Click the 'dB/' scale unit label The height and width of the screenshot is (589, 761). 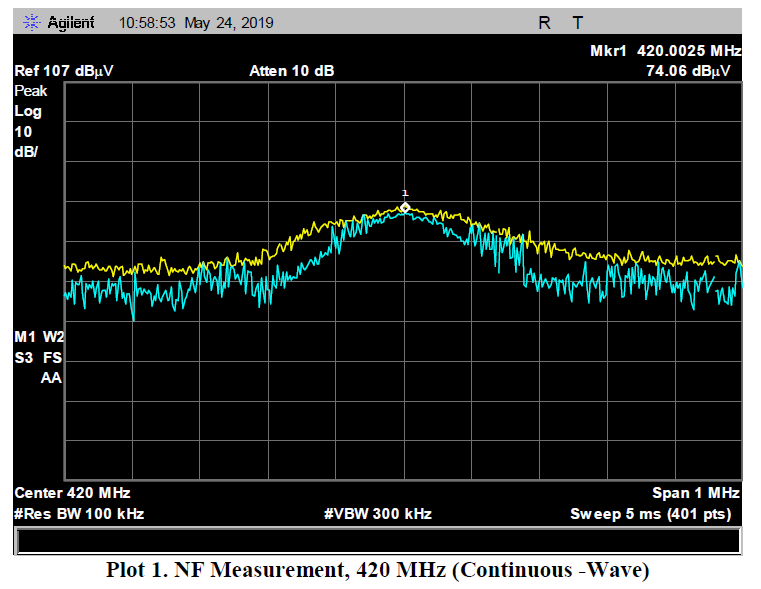26,152
